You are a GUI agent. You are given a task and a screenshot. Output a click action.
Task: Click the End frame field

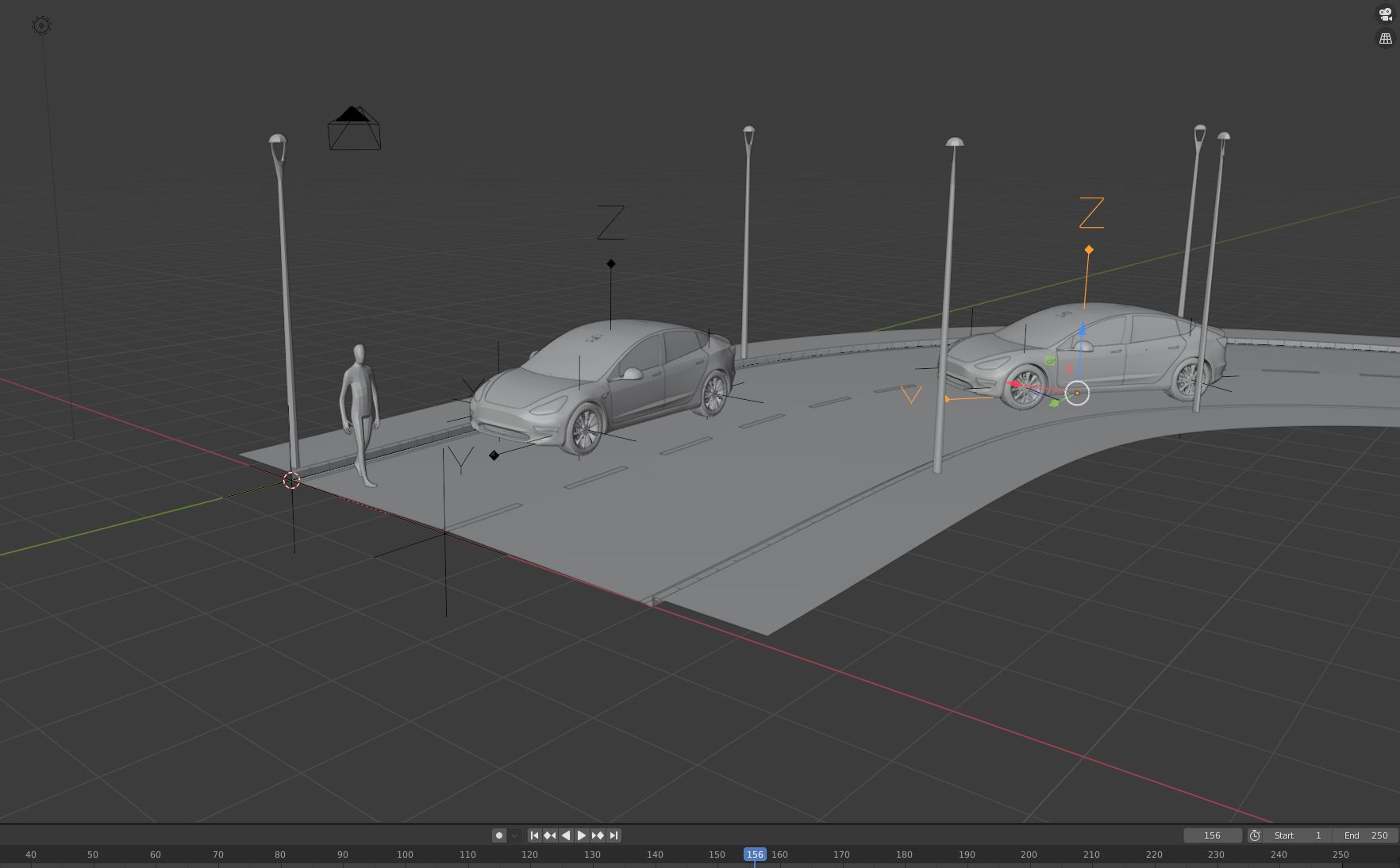tap(1365, 835)
